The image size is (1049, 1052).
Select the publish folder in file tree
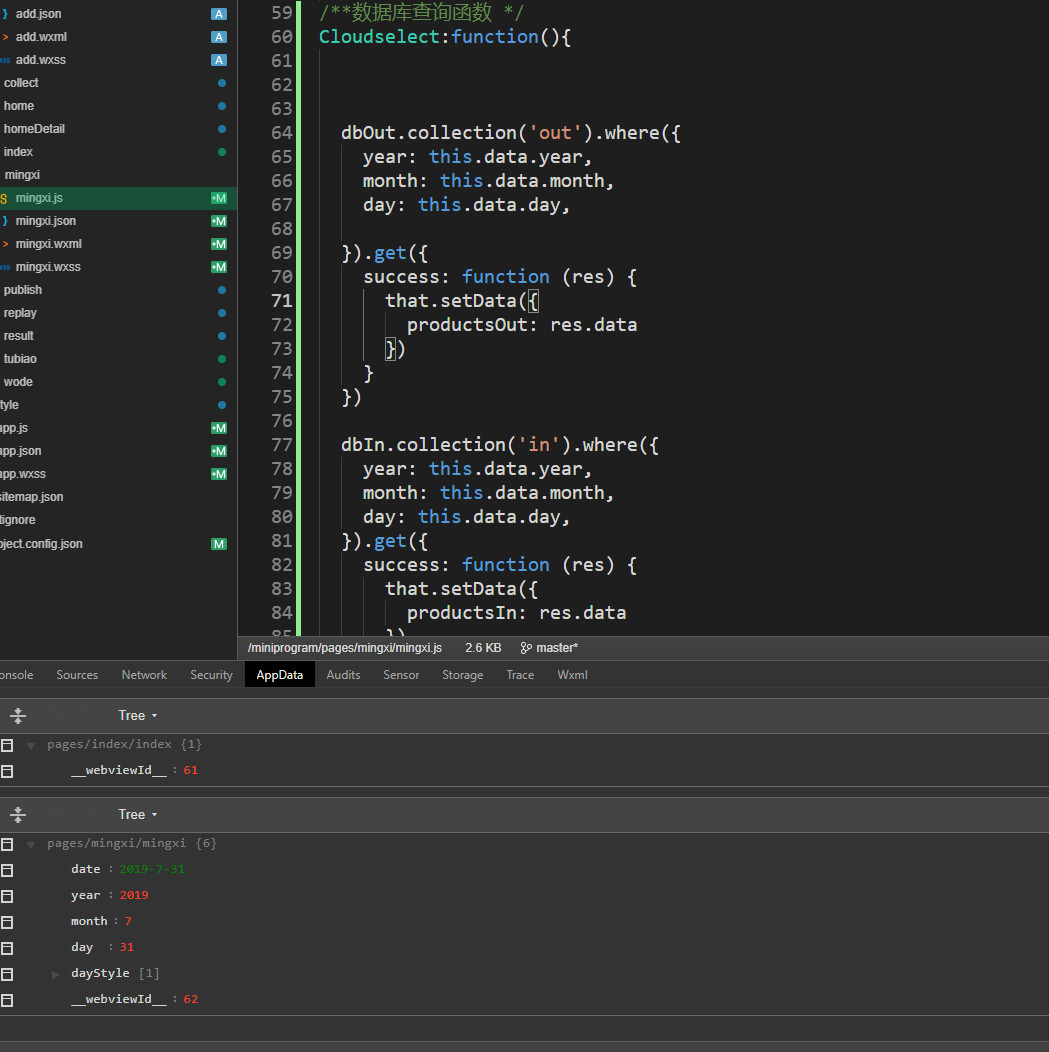tap(23, 290)
